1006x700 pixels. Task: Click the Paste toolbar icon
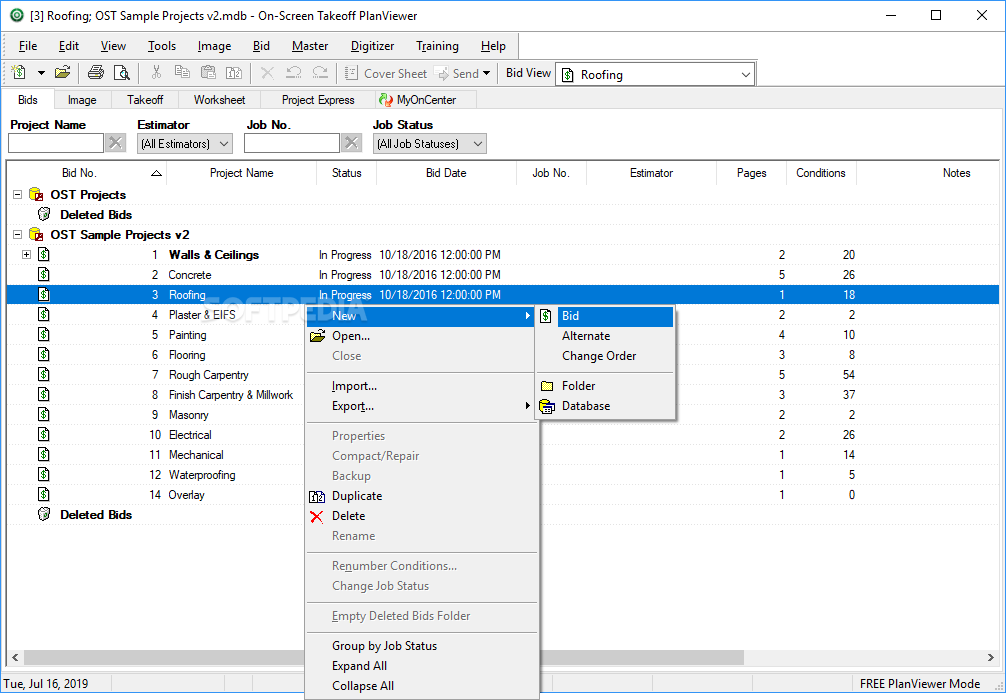click(x=208, y=73)
